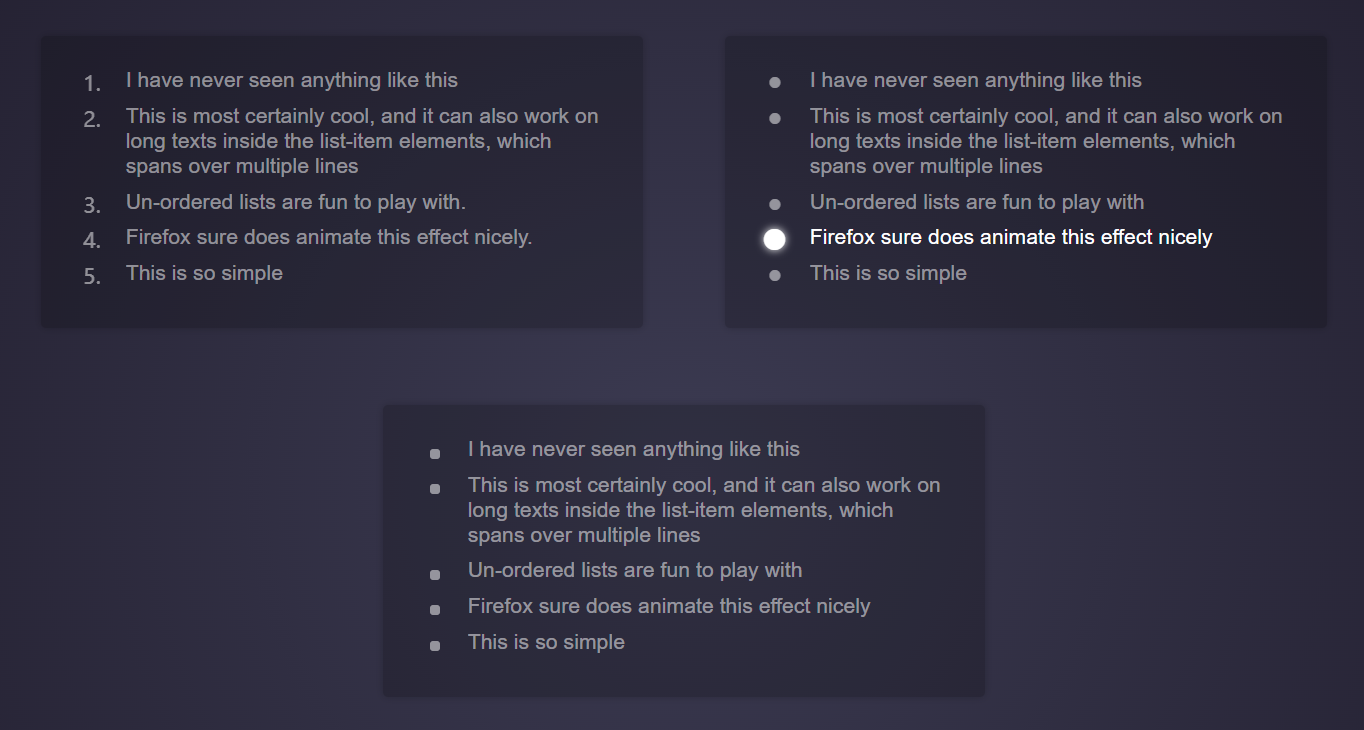Click round bullet beside 'This is so simple' in right list
The image size is (1364, 730).
tap(775, 275)
